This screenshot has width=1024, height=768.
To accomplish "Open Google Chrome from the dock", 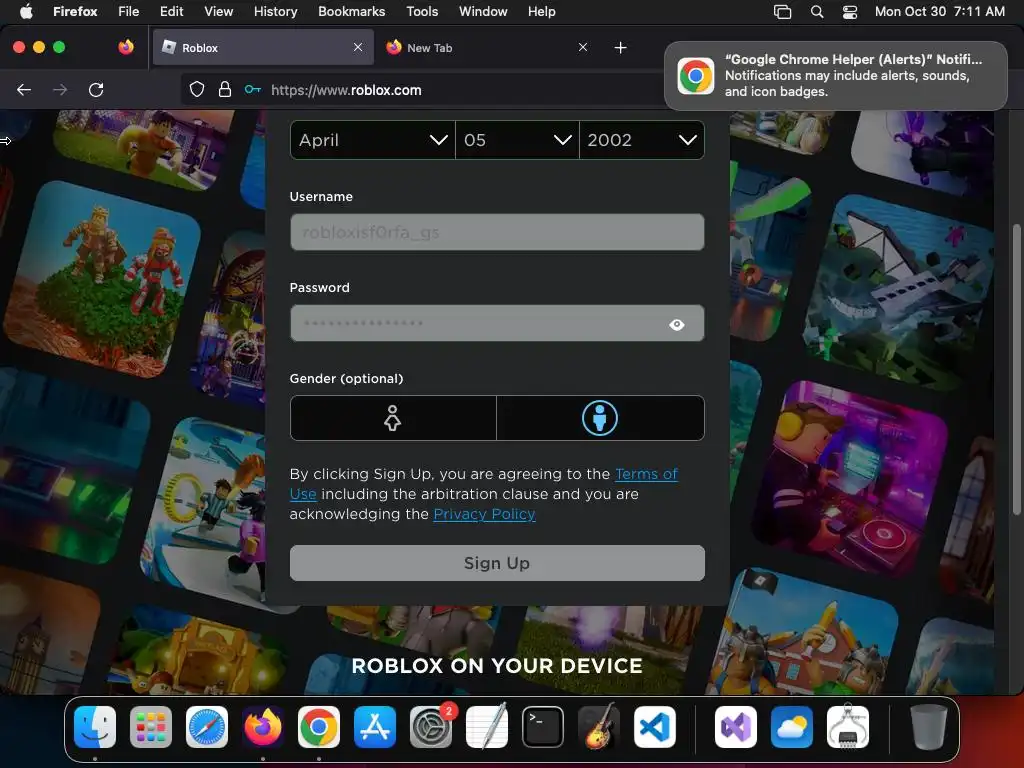I will (x=319, y=727).
